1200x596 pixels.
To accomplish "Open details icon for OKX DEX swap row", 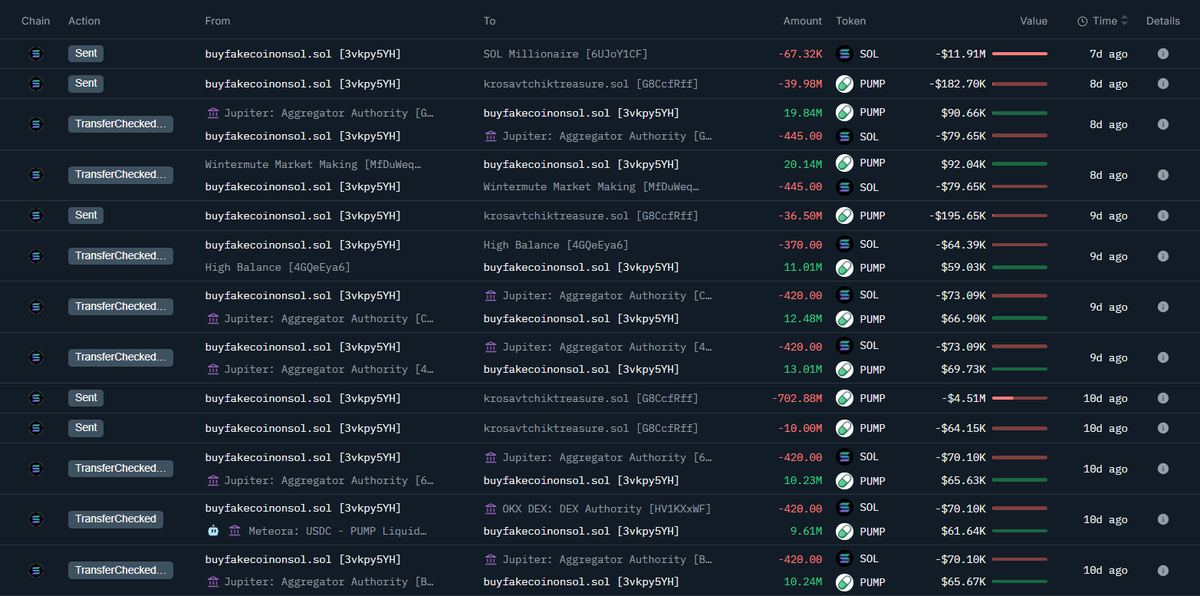I will (1163, 519).
